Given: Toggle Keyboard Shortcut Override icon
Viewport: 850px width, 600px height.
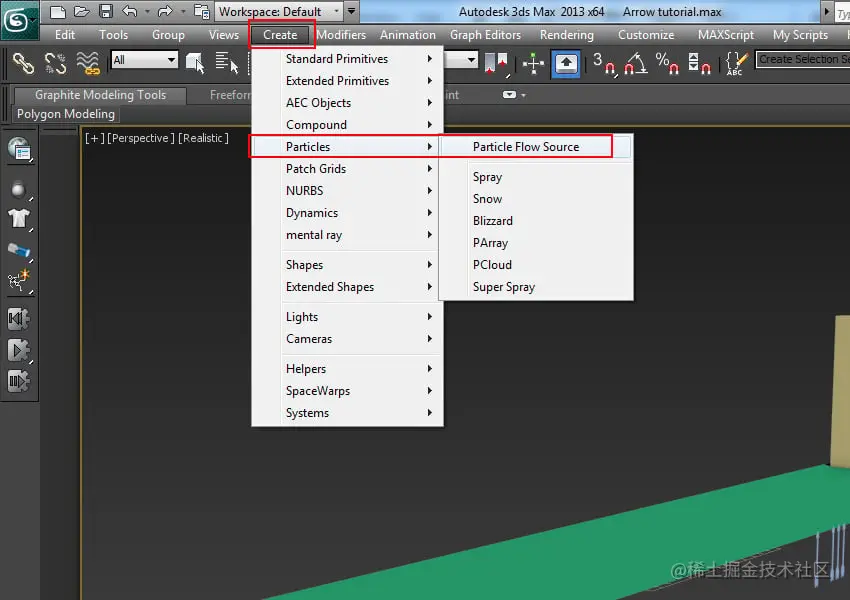Looking at the screenshot, I should click(x=565, y=63).
